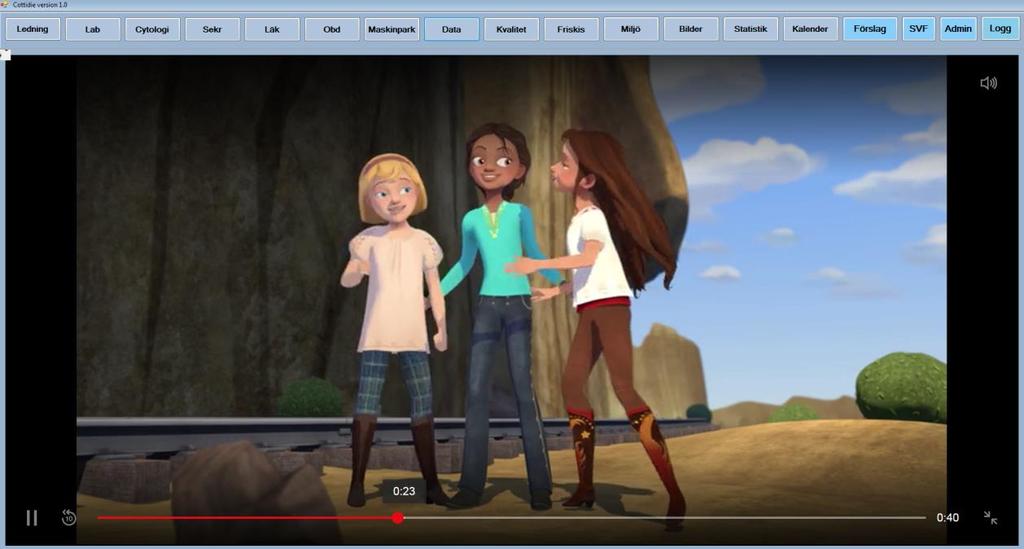Mute the video volume icon
Image resolution: width=1024 pixels, height=549 pixels.
[988, 83]
